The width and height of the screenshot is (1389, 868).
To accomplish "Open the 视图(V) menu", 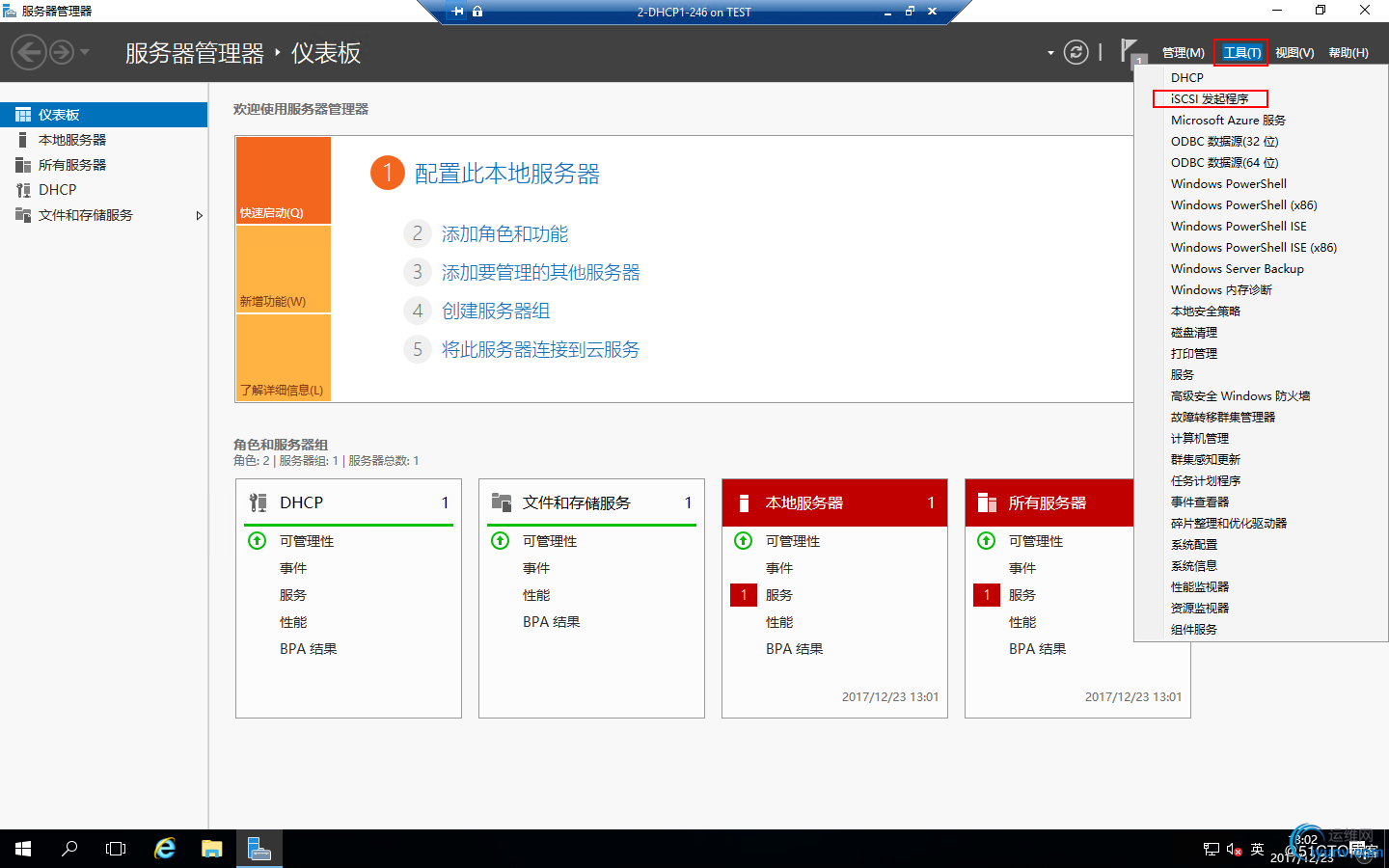I will pyautogui.click(x=1294, y=53).
